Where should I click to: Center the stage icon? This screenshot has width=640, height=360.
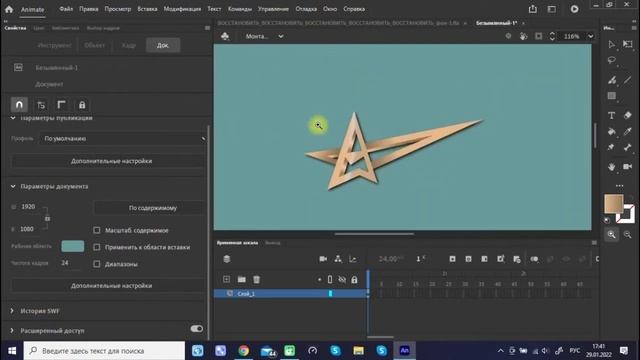click(508, 36)
